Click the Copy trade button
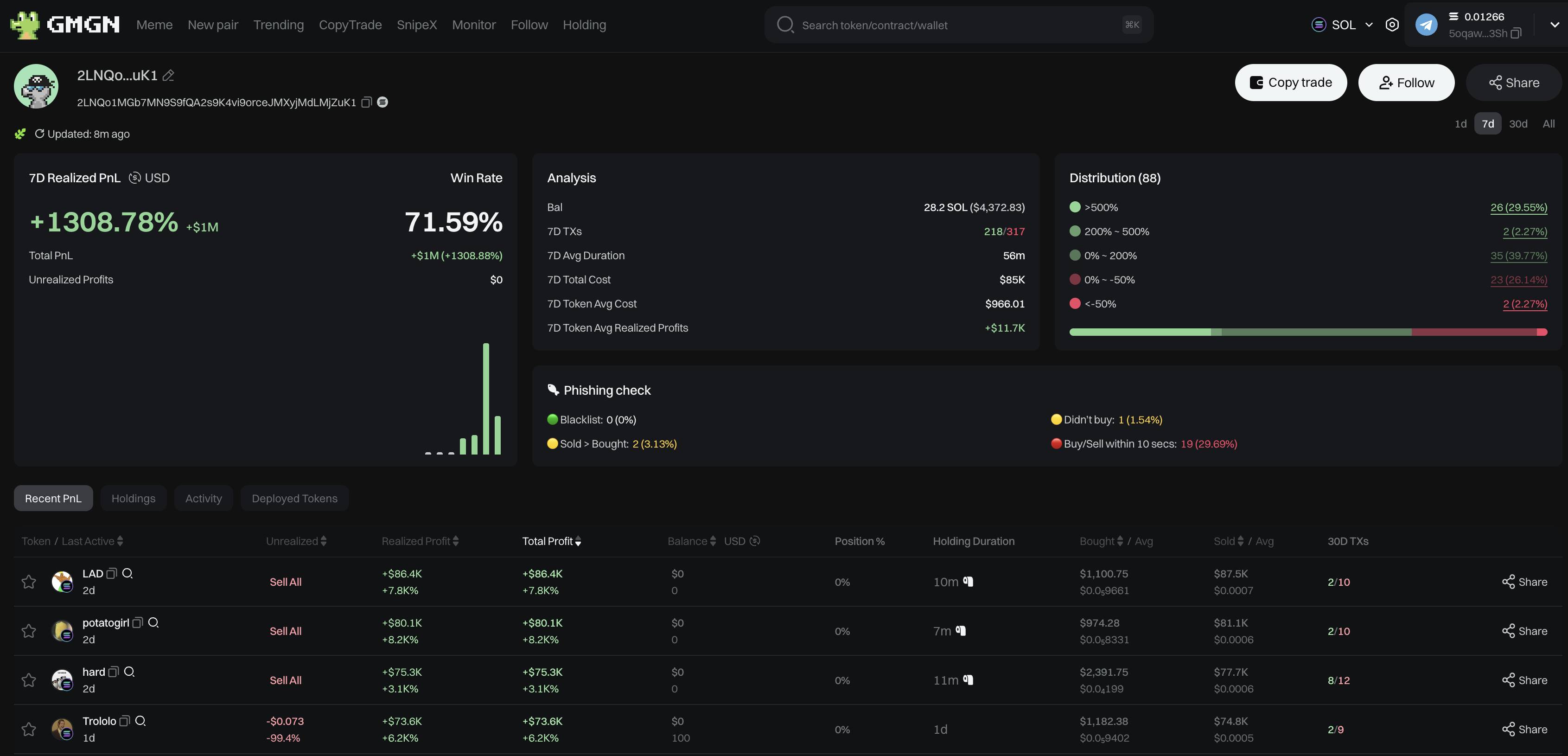This screenshot has height=756, width=1568. tap(1290, 83)
